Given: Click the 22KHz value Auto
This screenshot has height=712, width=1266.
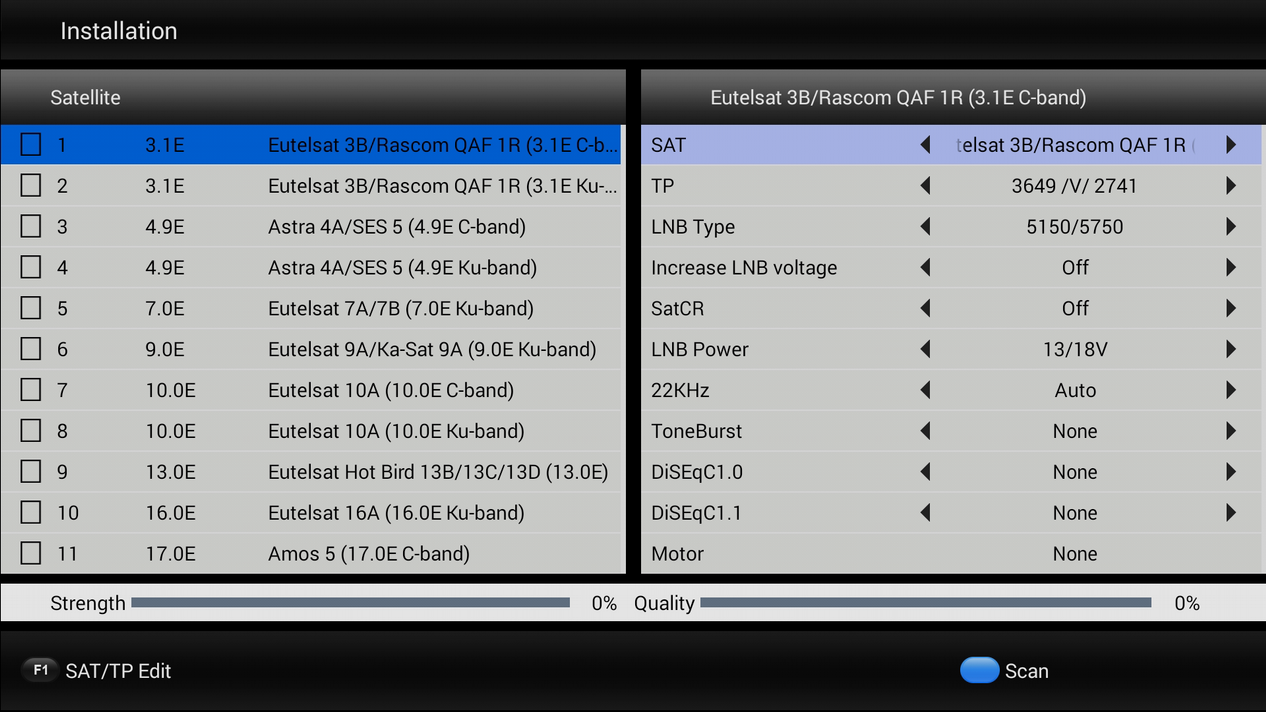Looking at the screenshot, I should (x=1075, y=391).
